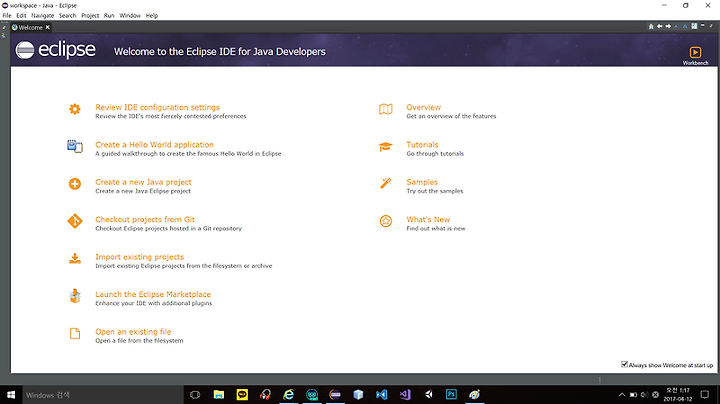This screenshot has width=720, height=404.
Task: Show hidden tray icons with the chevron
Action: coord(621,395)
